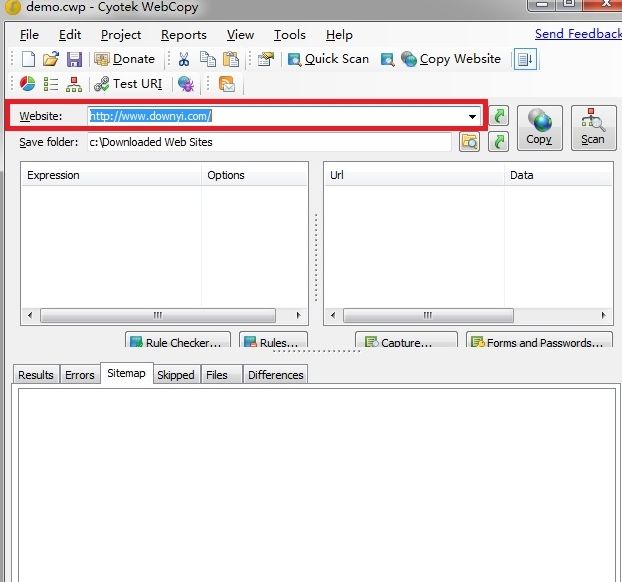The image size is (622, 582).
Task: Open Forms and Passwords
Action: 539,340
